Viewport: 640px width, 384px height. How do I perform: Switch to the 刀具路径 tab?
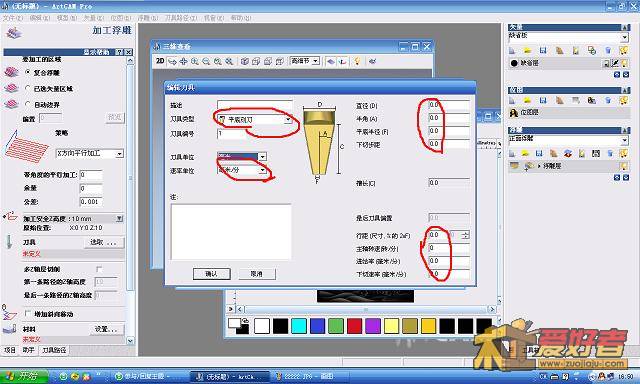(x=54, y=350)
